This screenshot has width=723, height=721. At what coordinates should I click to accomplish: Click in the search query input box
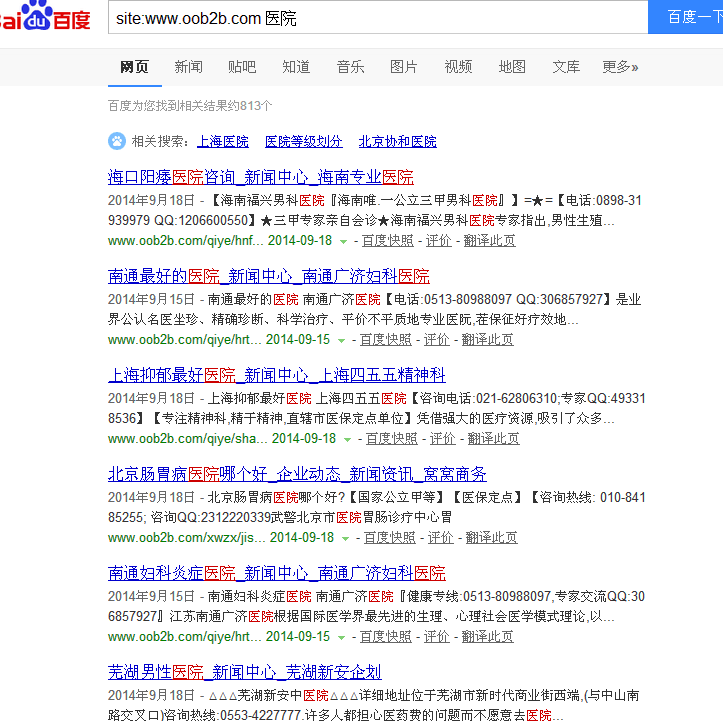378,18
